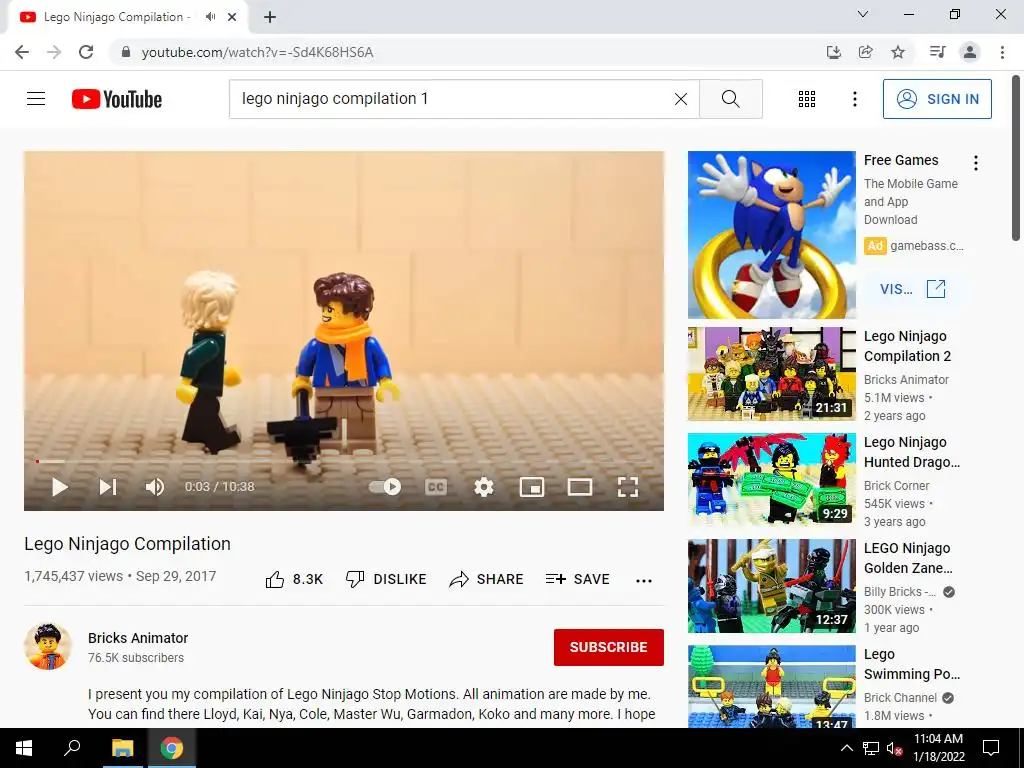Open the media control toolbar icon

coord(937,52)
